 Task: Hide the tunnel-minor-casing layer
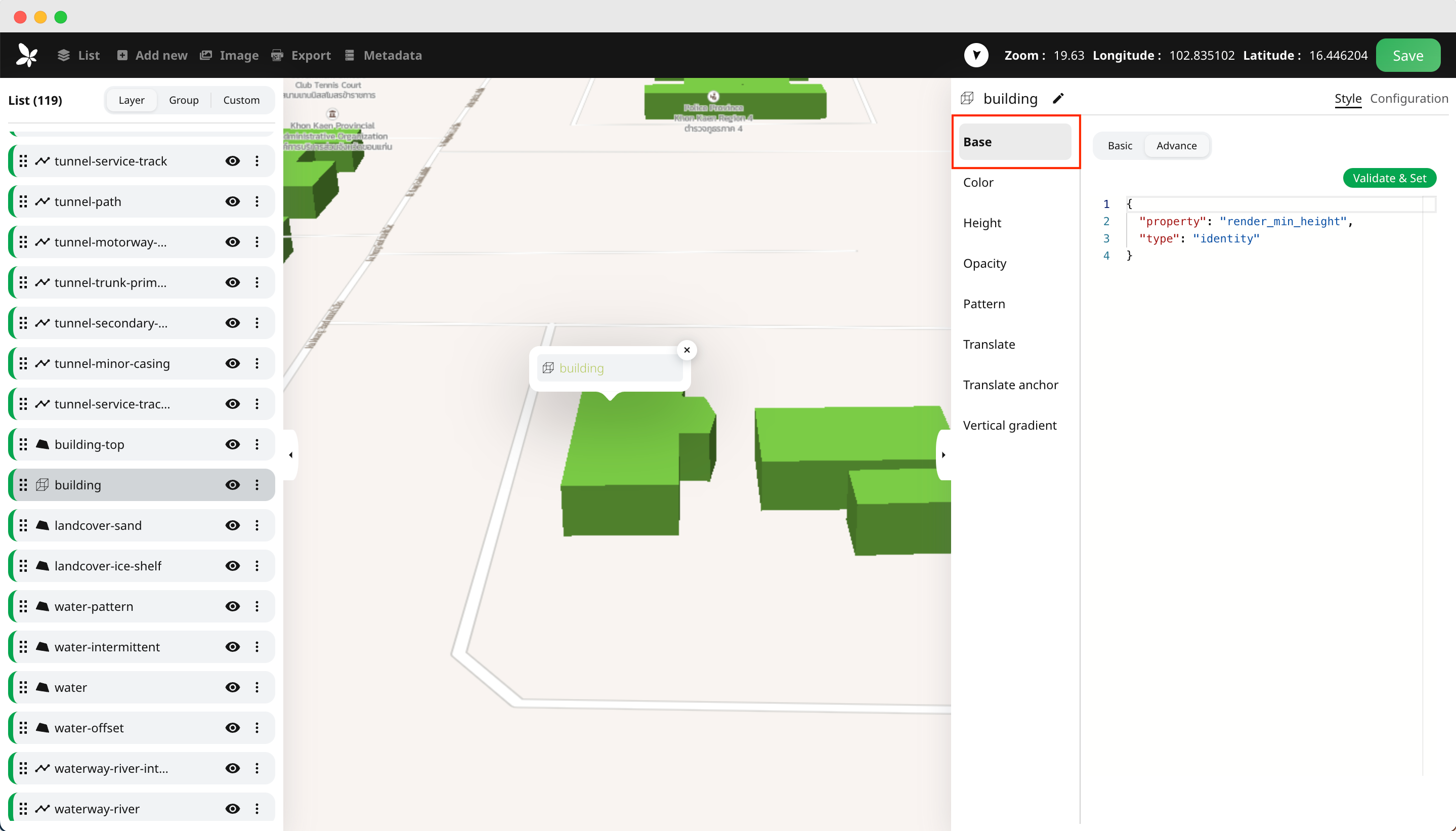click(x=232, y=363)
